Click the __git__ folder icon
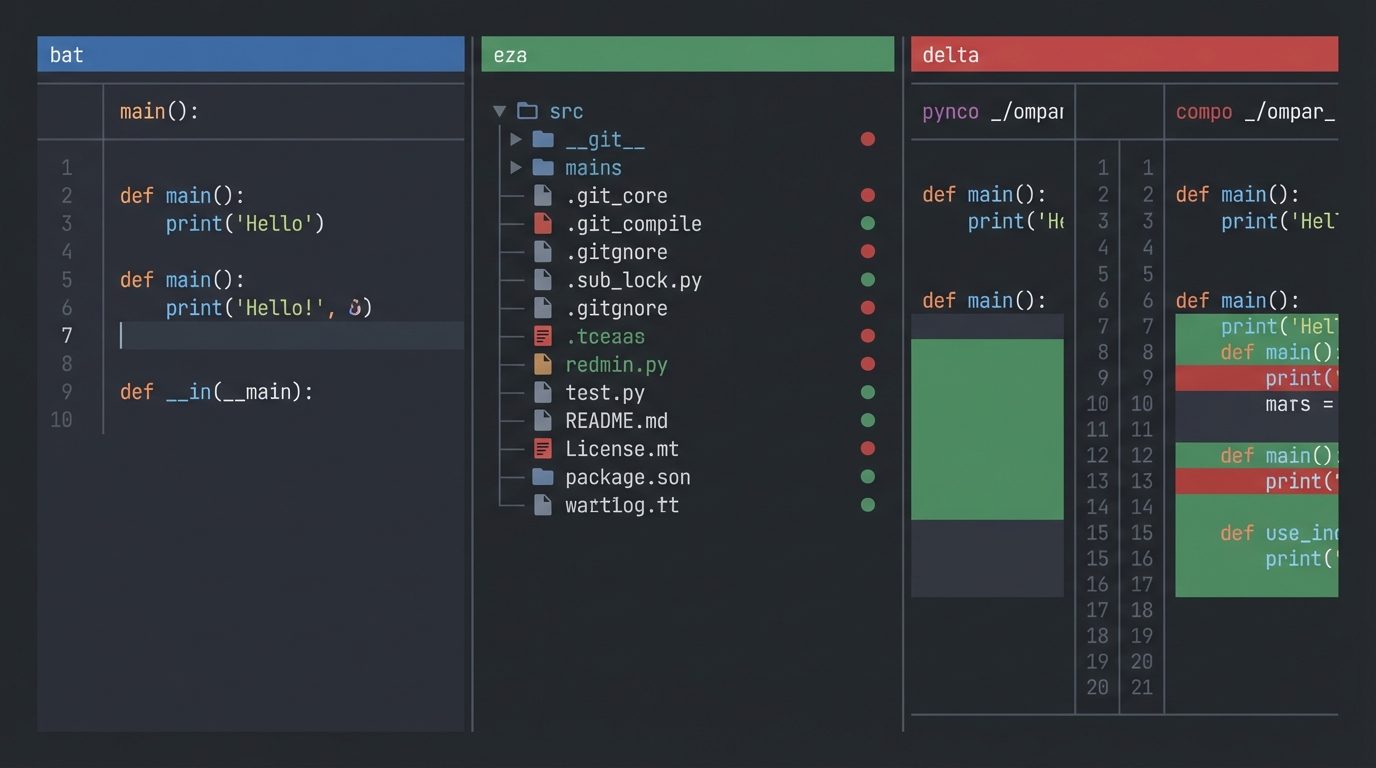This screenshot has height=768, width=1376. (543, 139)
